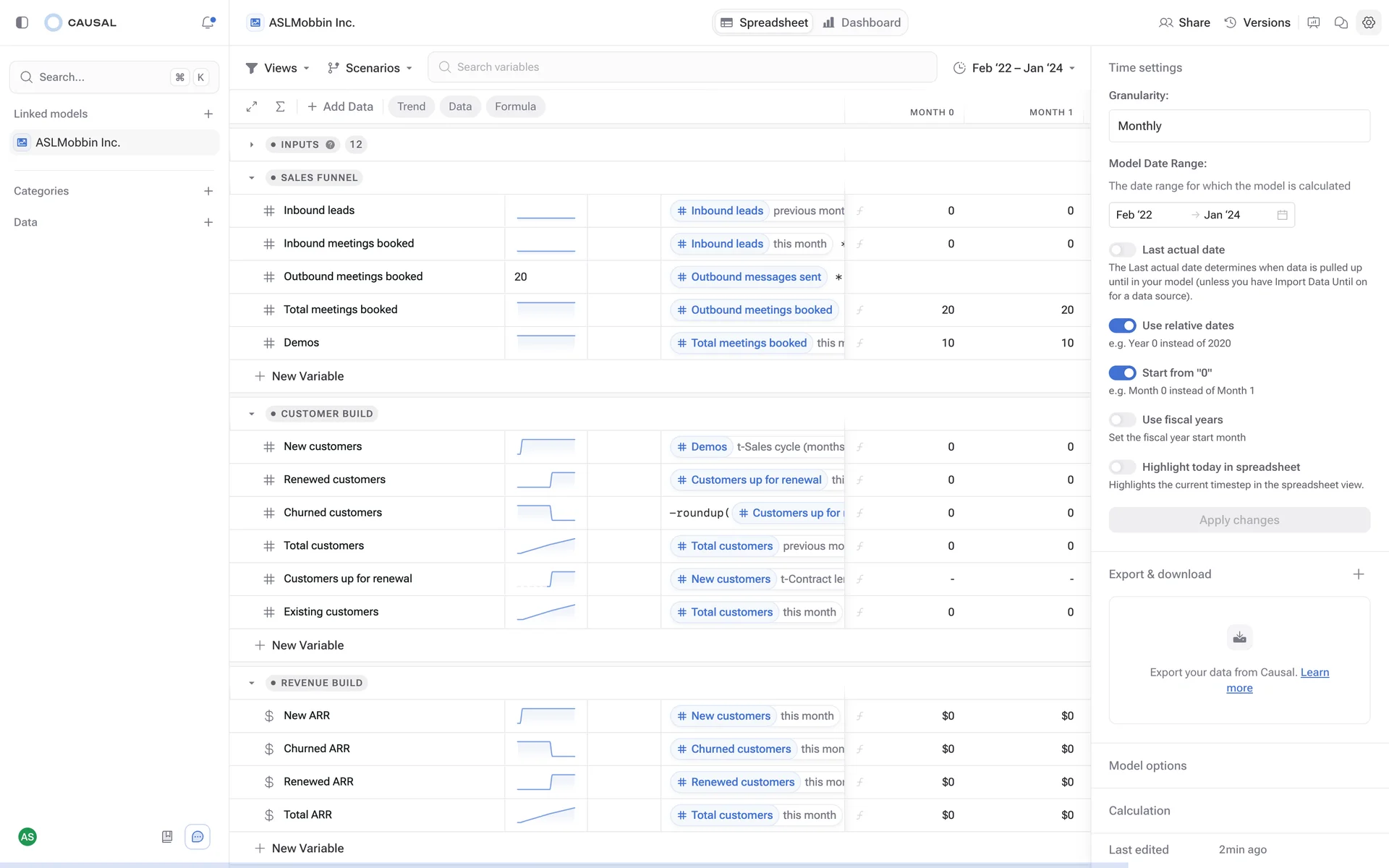This screenshot has height=868, width=1389.
Task: Open the Granularity Monthly dropdown
Action: click(1239, 126)
